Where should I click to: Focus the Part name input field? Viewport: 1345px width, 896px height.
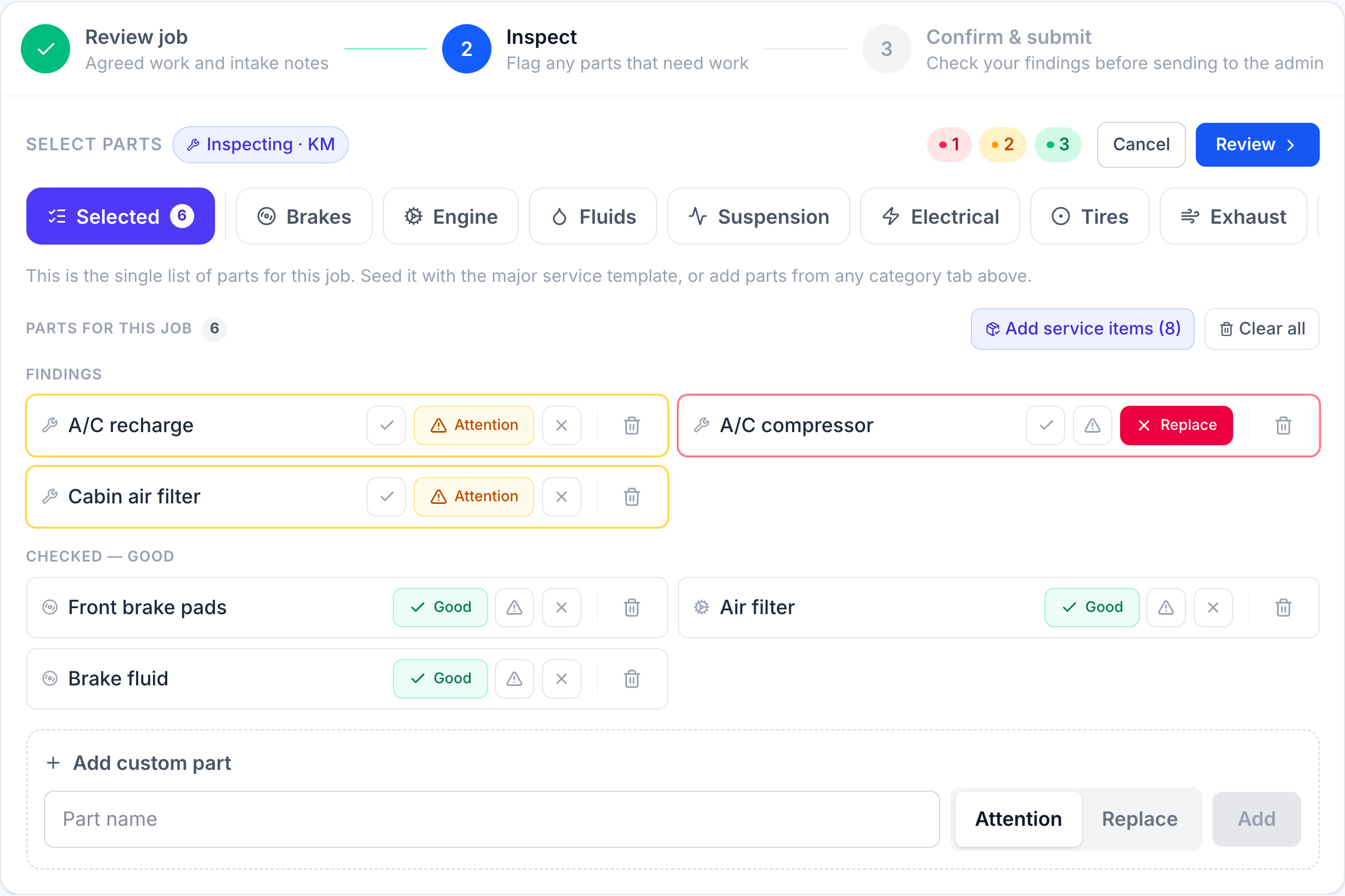(491, 819)
